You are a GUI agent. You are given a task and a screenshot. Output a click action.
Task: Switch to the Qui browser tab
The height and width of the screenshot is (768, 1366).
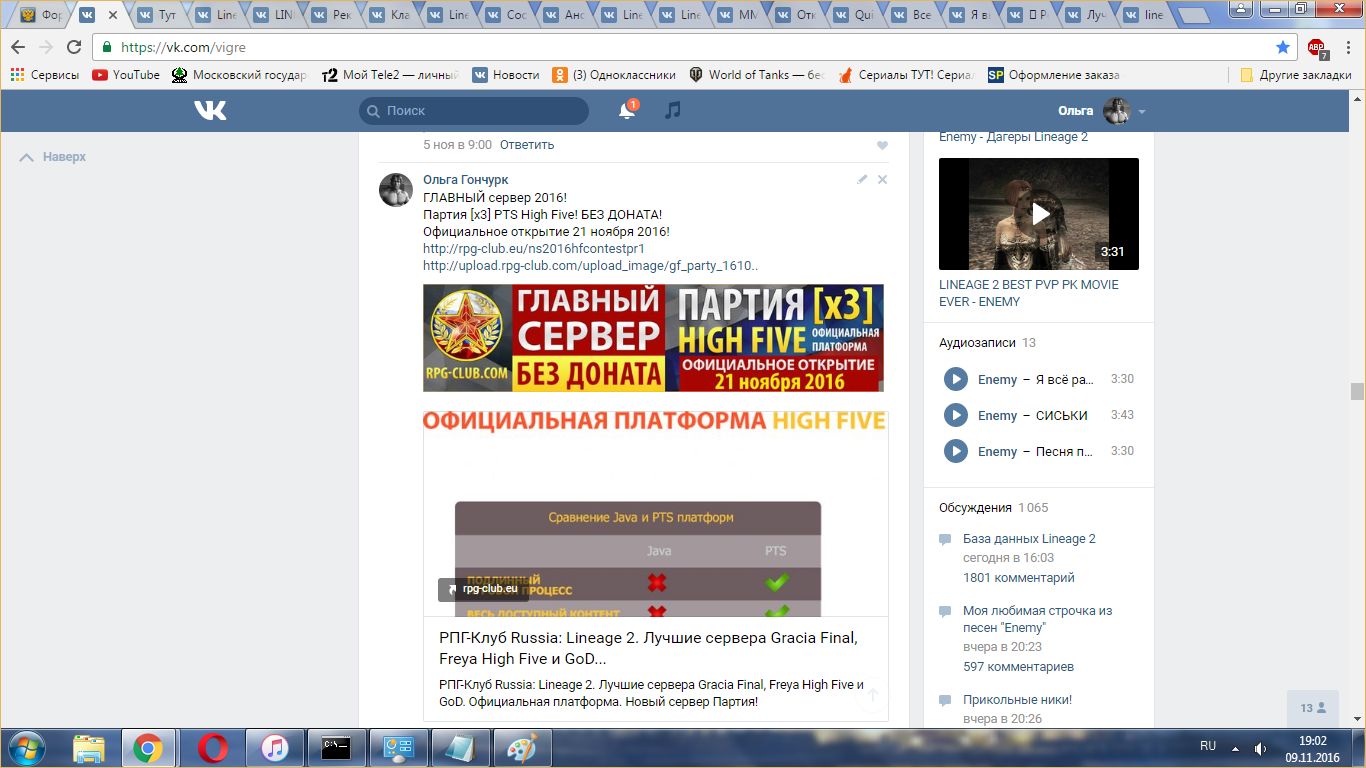(x=854, y=15)
